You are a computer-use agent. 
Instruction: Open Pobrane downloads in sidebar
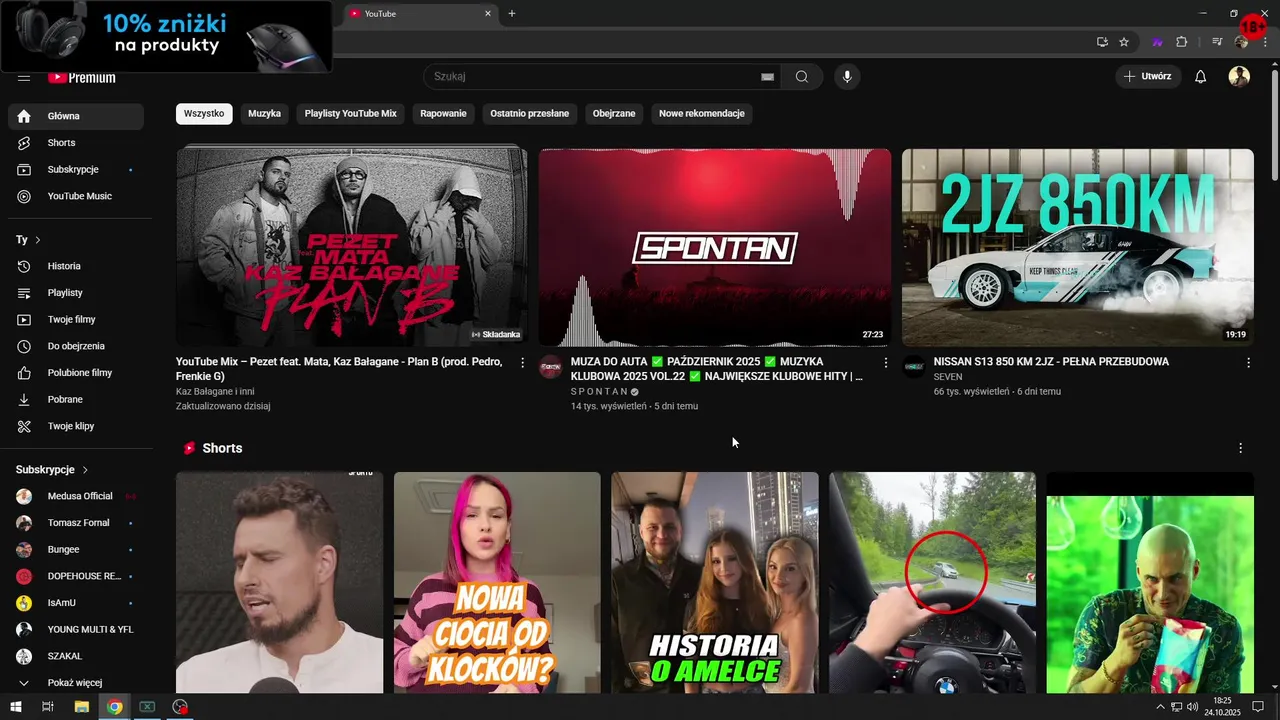76,399
